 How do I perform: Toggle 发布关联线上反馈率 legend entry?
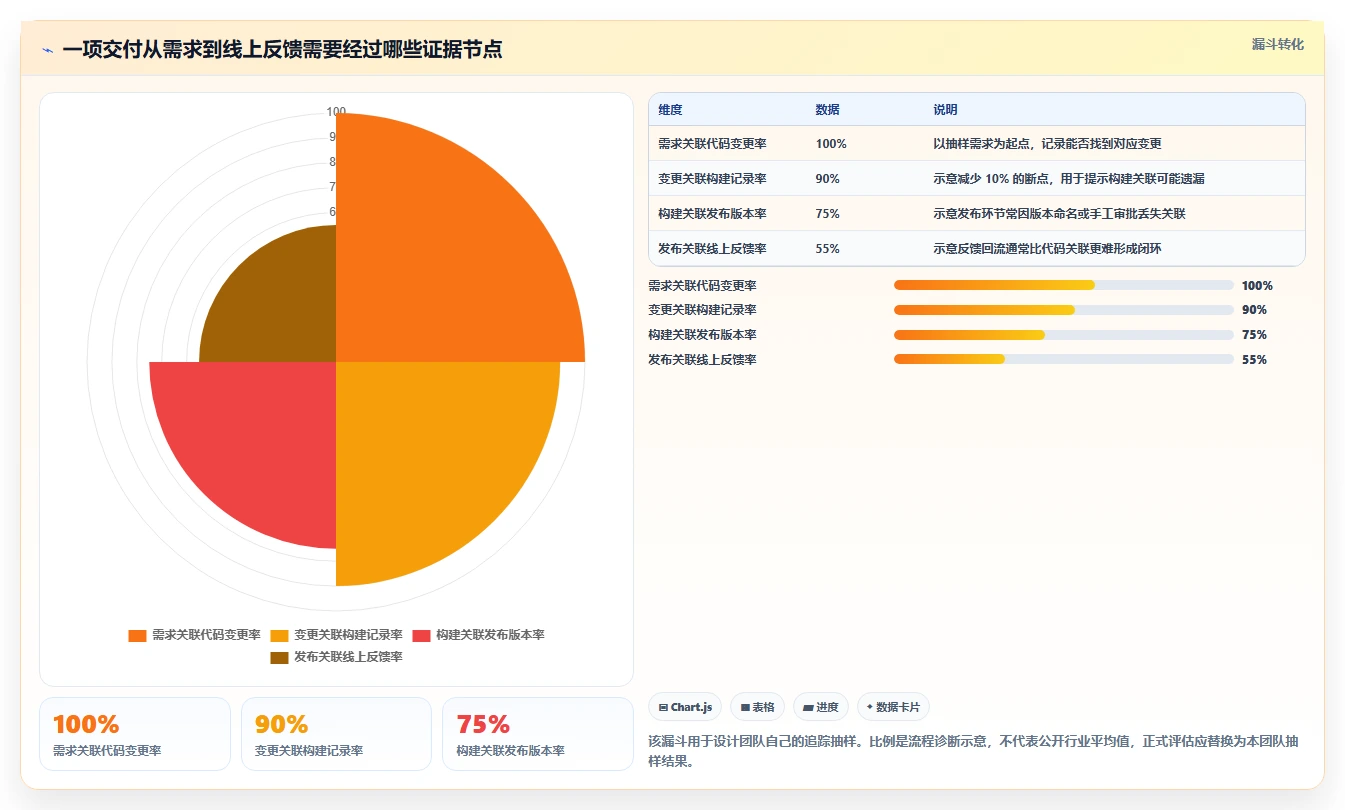coord(337,657)
